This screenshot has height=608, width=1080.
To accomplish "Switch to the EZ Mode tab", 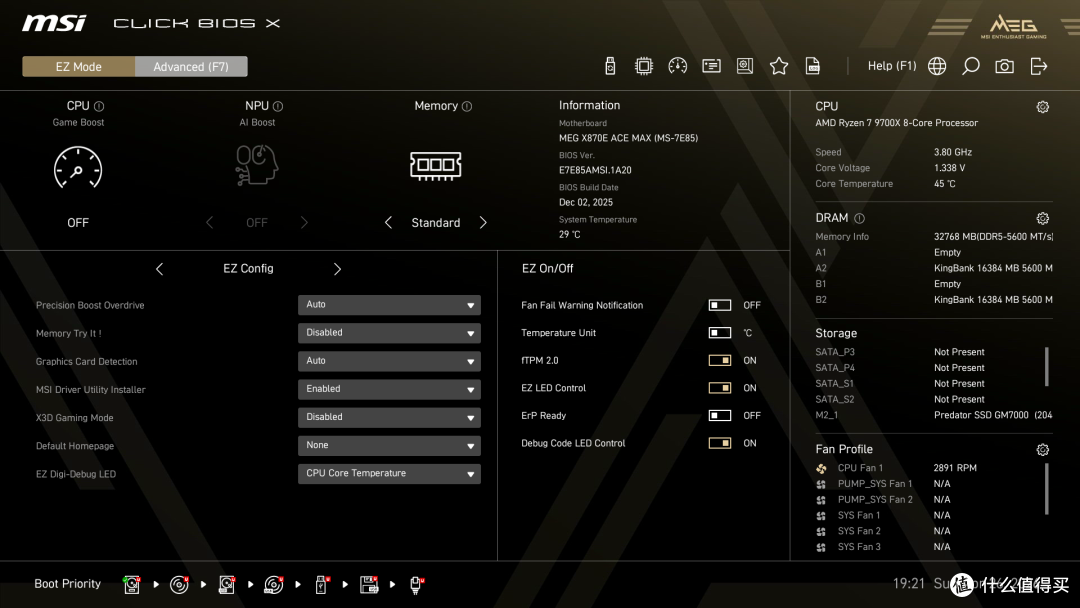I will click(x=79, y=66).
